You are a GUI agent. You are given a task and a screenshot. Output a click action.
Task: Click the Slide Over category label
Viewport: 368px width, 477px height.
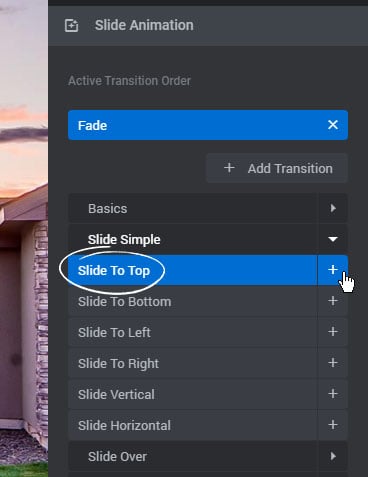[x=117, y=457]
